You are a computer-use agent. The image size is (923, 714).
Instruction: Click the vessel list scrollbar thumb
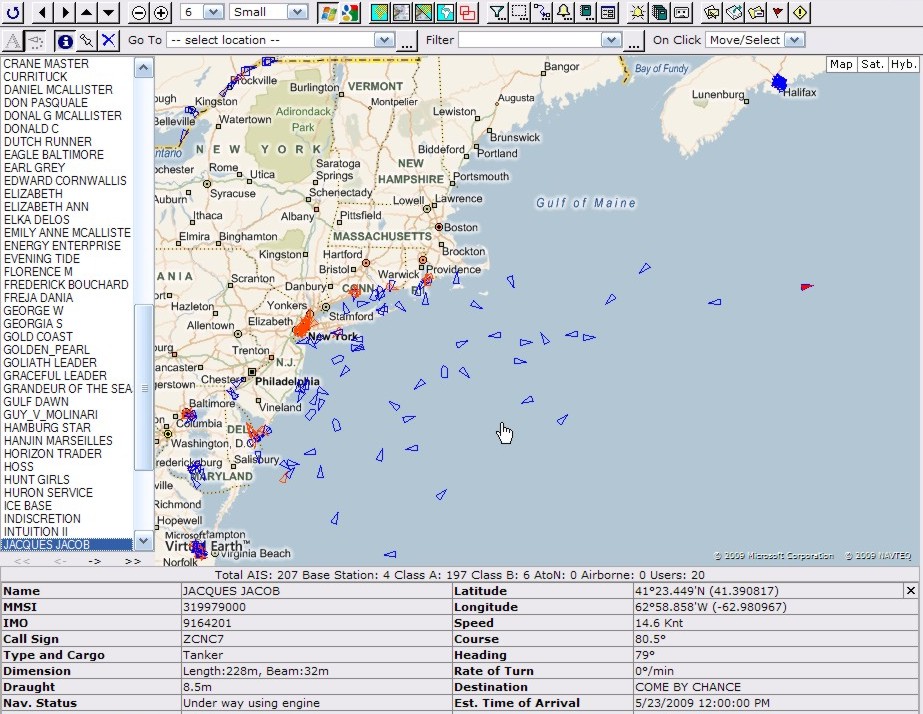[144, 387]
